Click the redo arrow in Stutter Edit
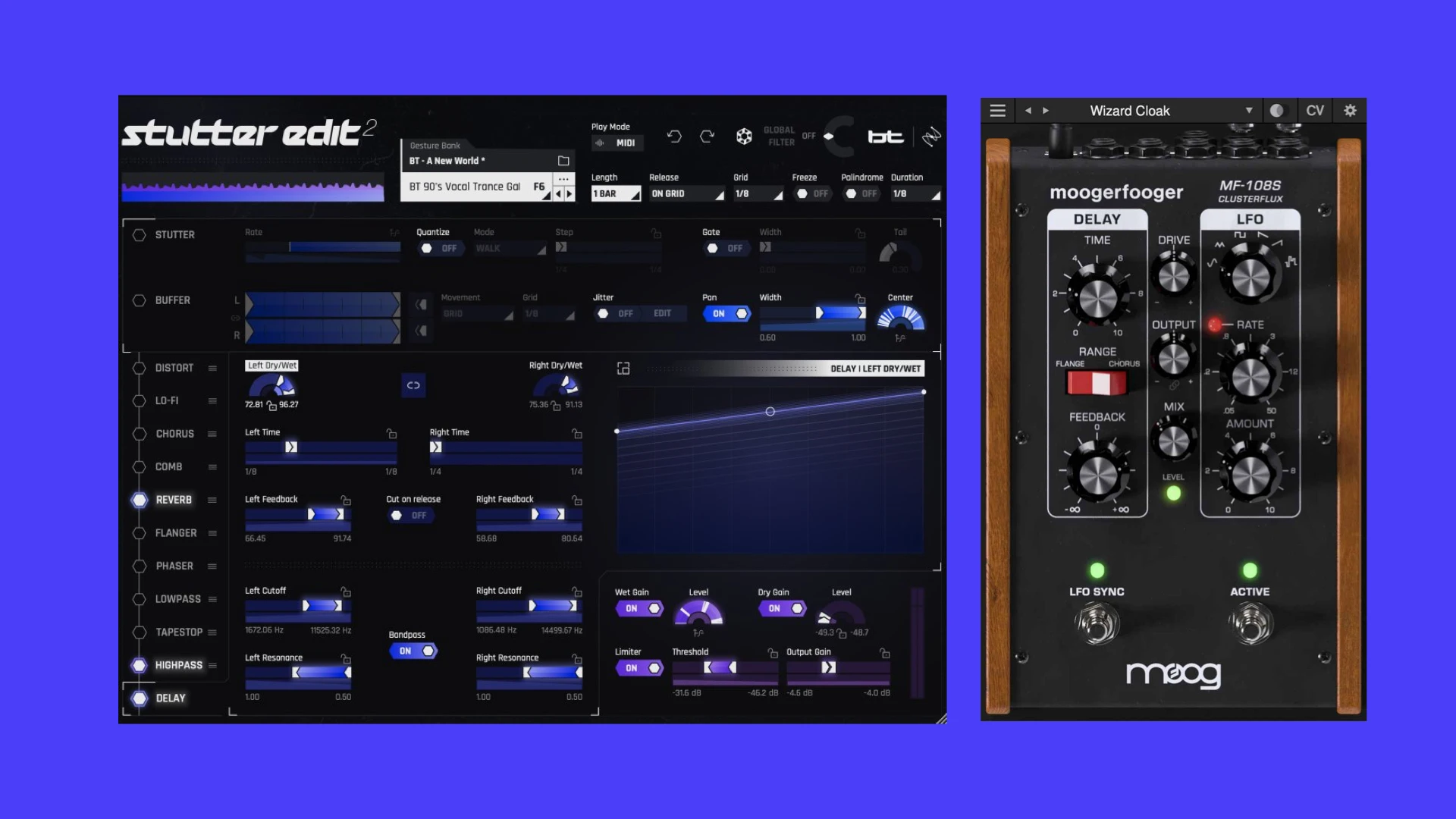 (x=708, y=136)
